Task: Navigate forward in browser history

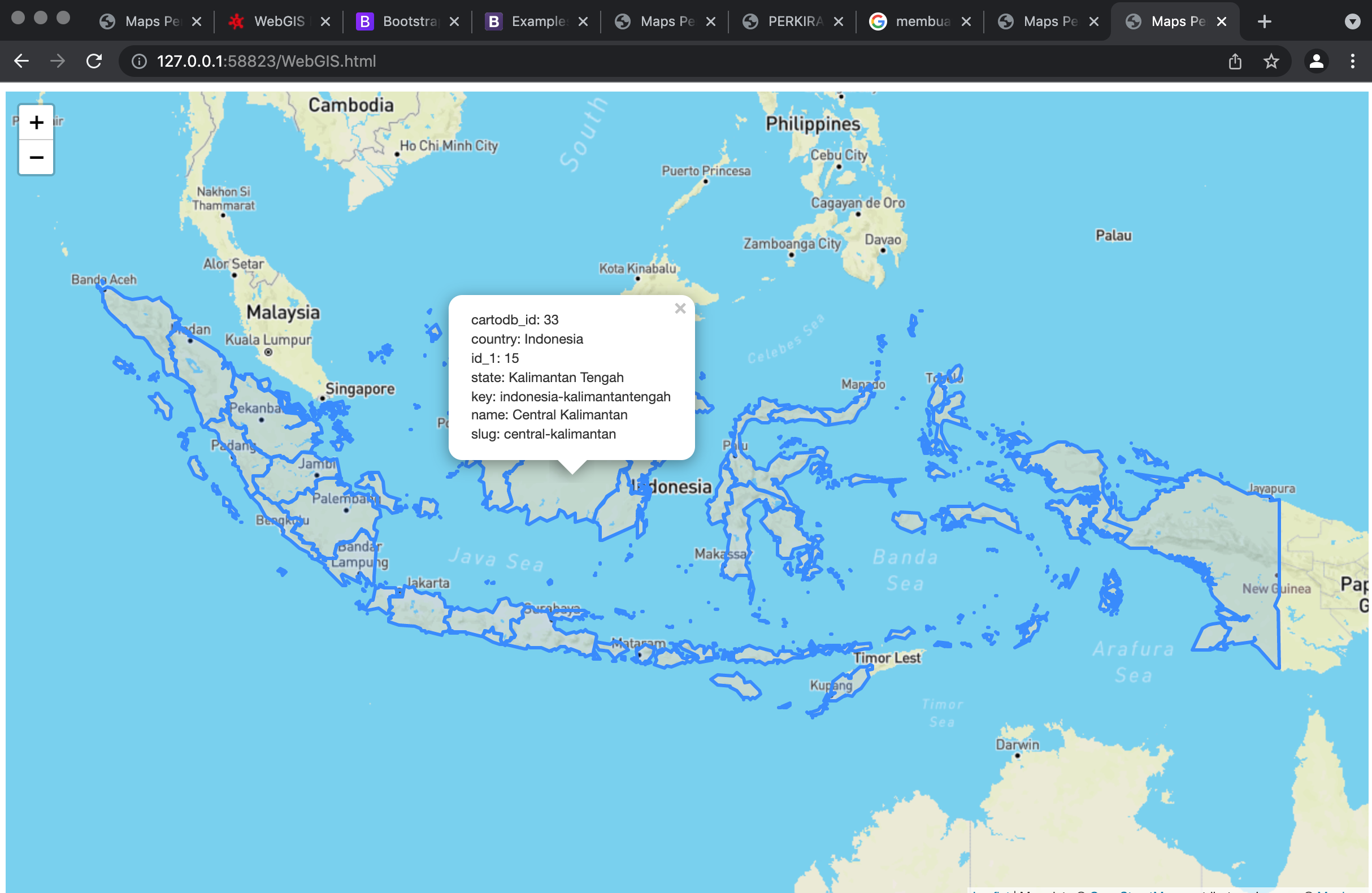Action: (x=57, y=61)
